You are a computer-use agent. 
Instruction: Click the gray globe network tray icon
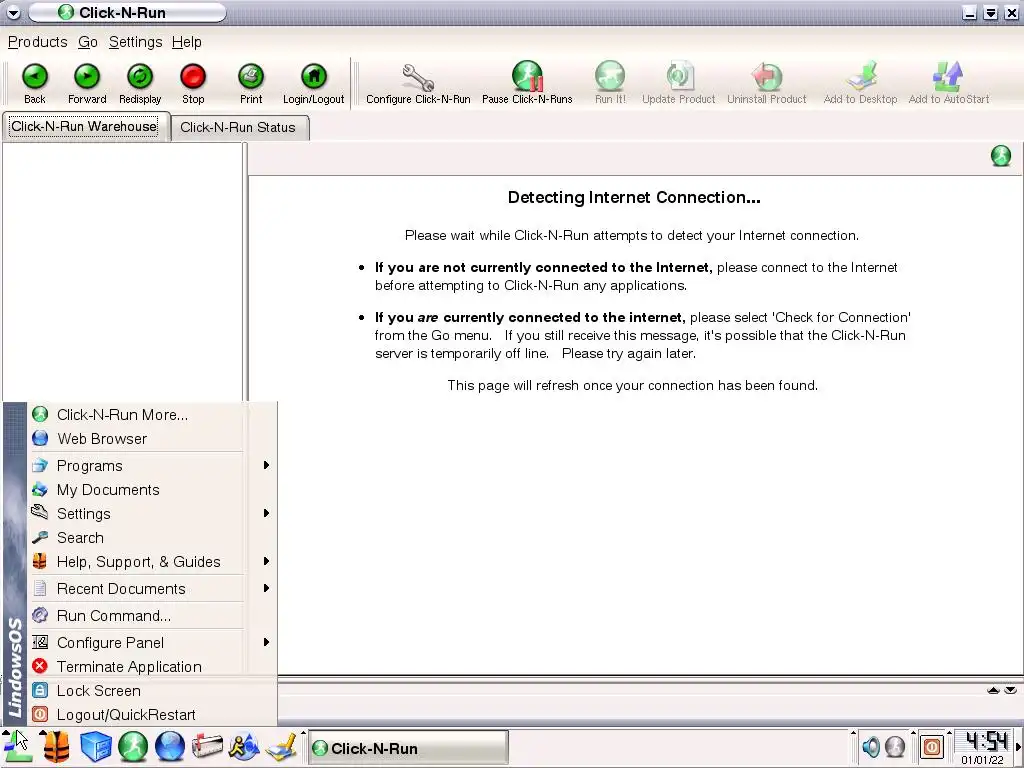click(x=895, y=747)
